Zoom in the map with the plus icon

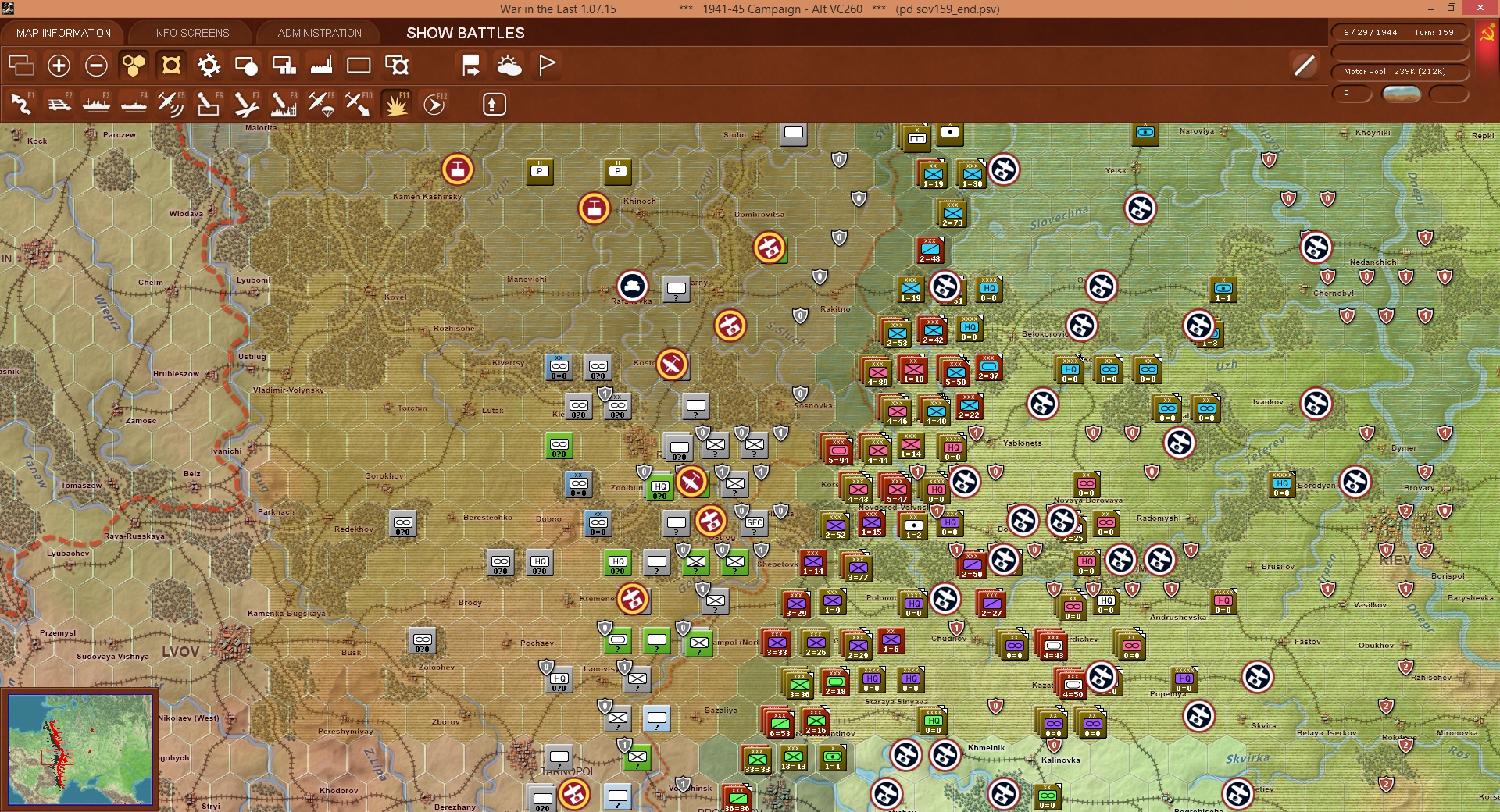coord(59,66)
